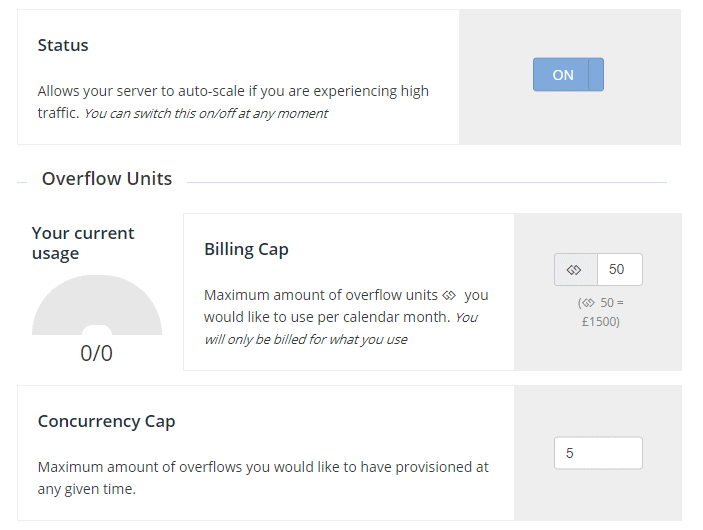Click the small overflow icon before '50 = £1500'
The height and width of the screenshot is (530, 703).
(589, 303)
